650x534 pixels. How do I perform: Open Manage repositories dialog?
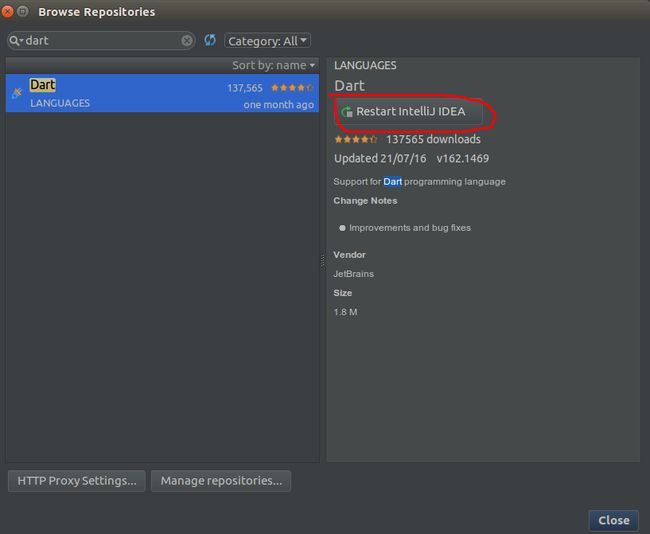coord(221,481)
